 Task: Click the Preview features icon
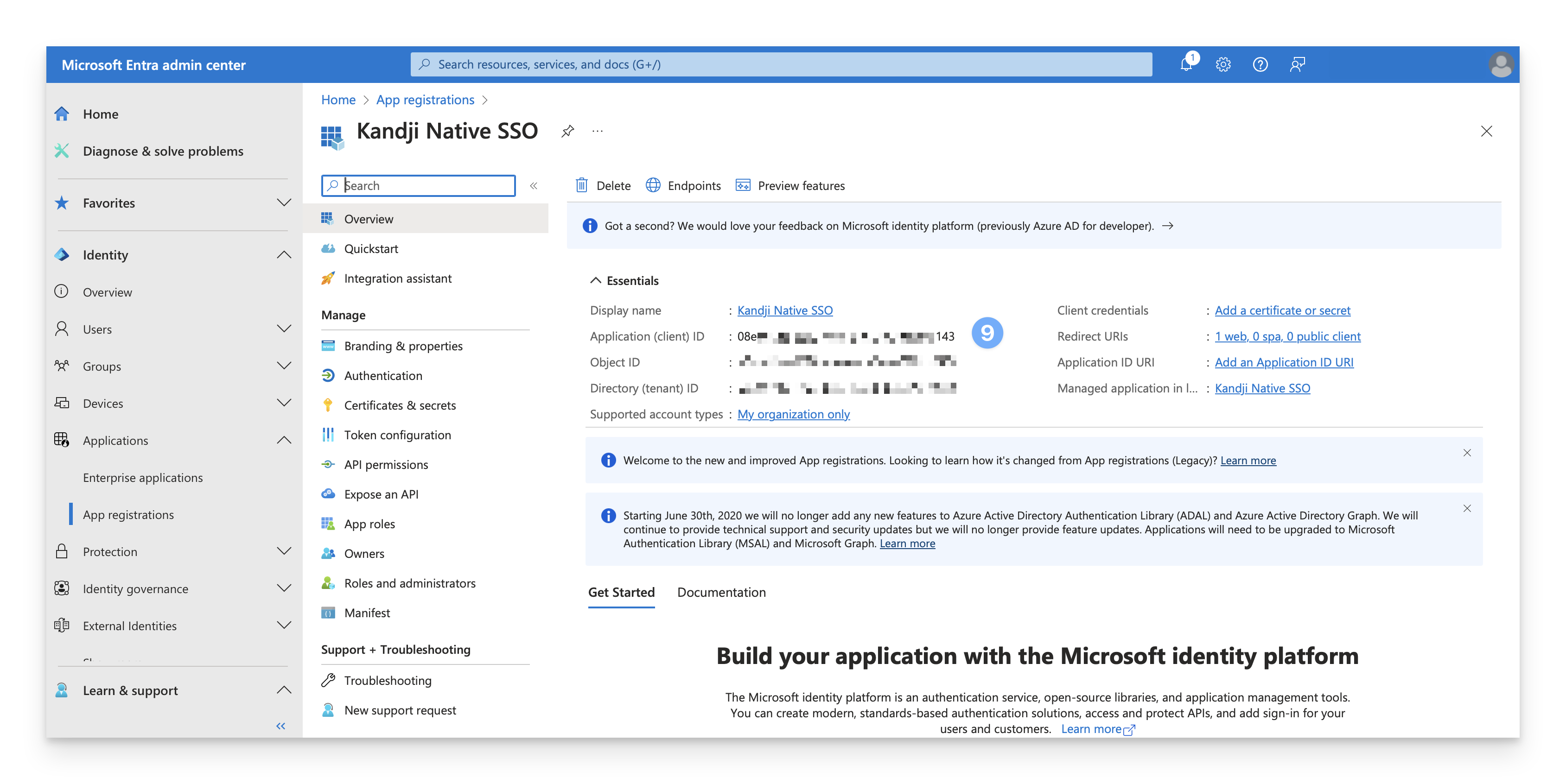tap(743, 185)
